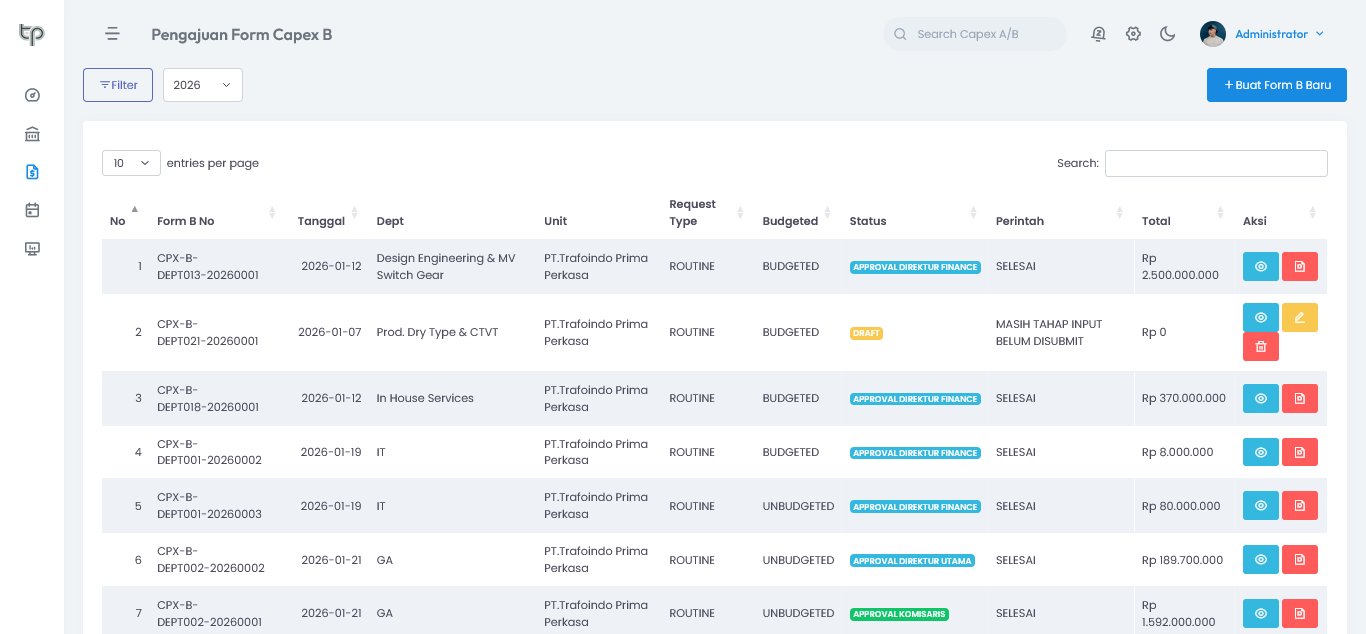This screenshot has width=1366, height=634.
Task: Expand the 2026 year dropdown
Action: 202,85
